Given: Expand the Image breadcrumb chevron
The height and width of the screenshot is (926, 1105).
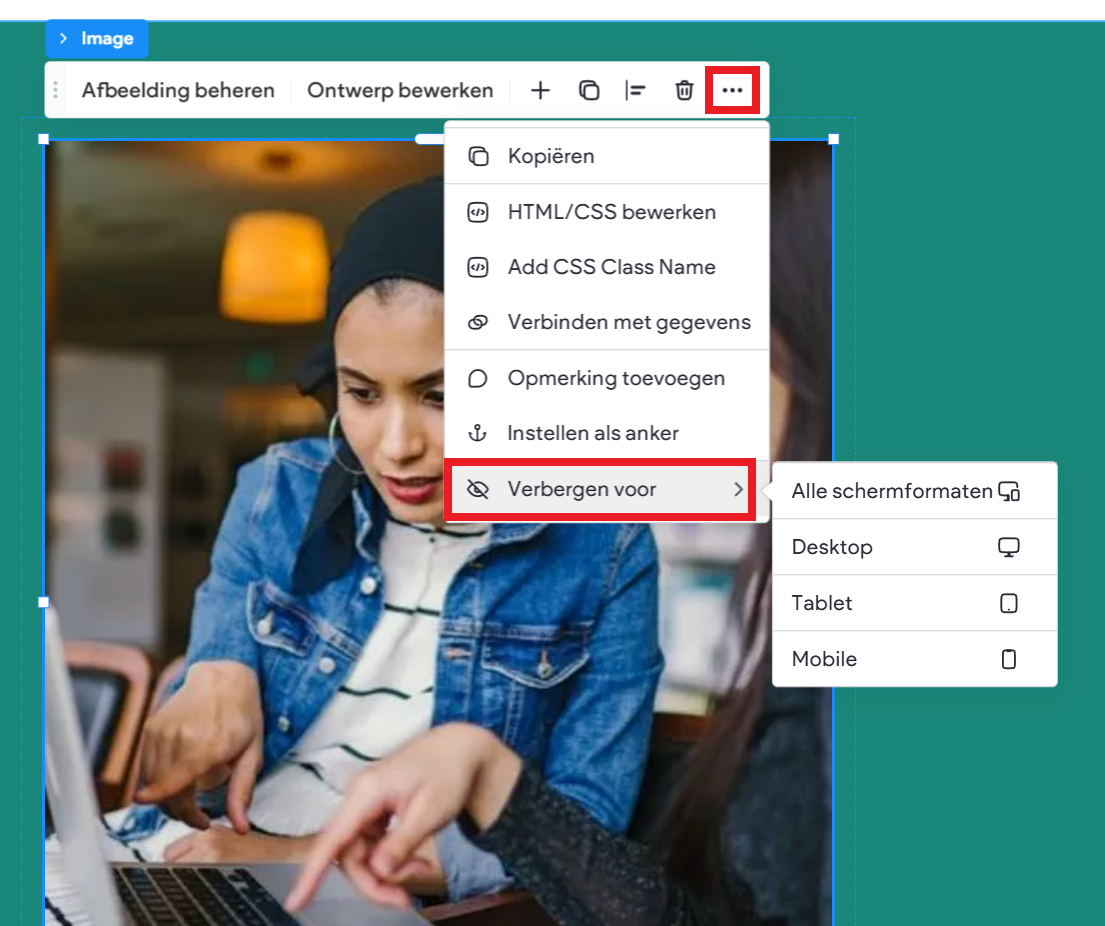Looking at the screenshot, I should point(63,38).
